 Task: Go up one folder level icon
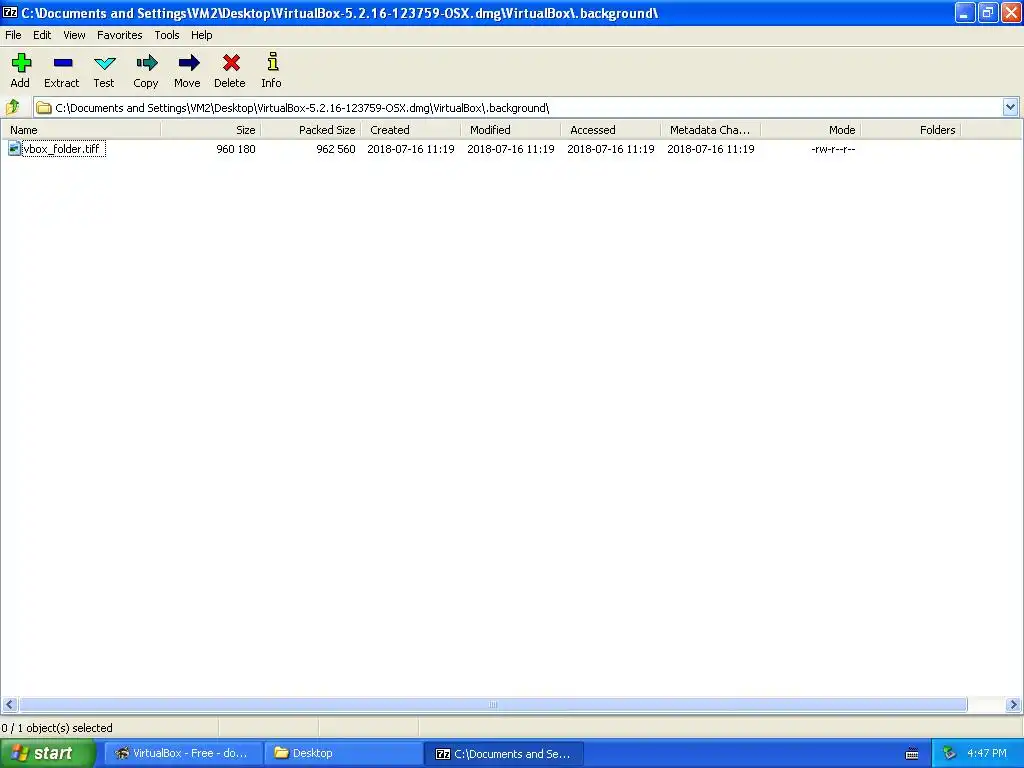[x=12, y=107]
